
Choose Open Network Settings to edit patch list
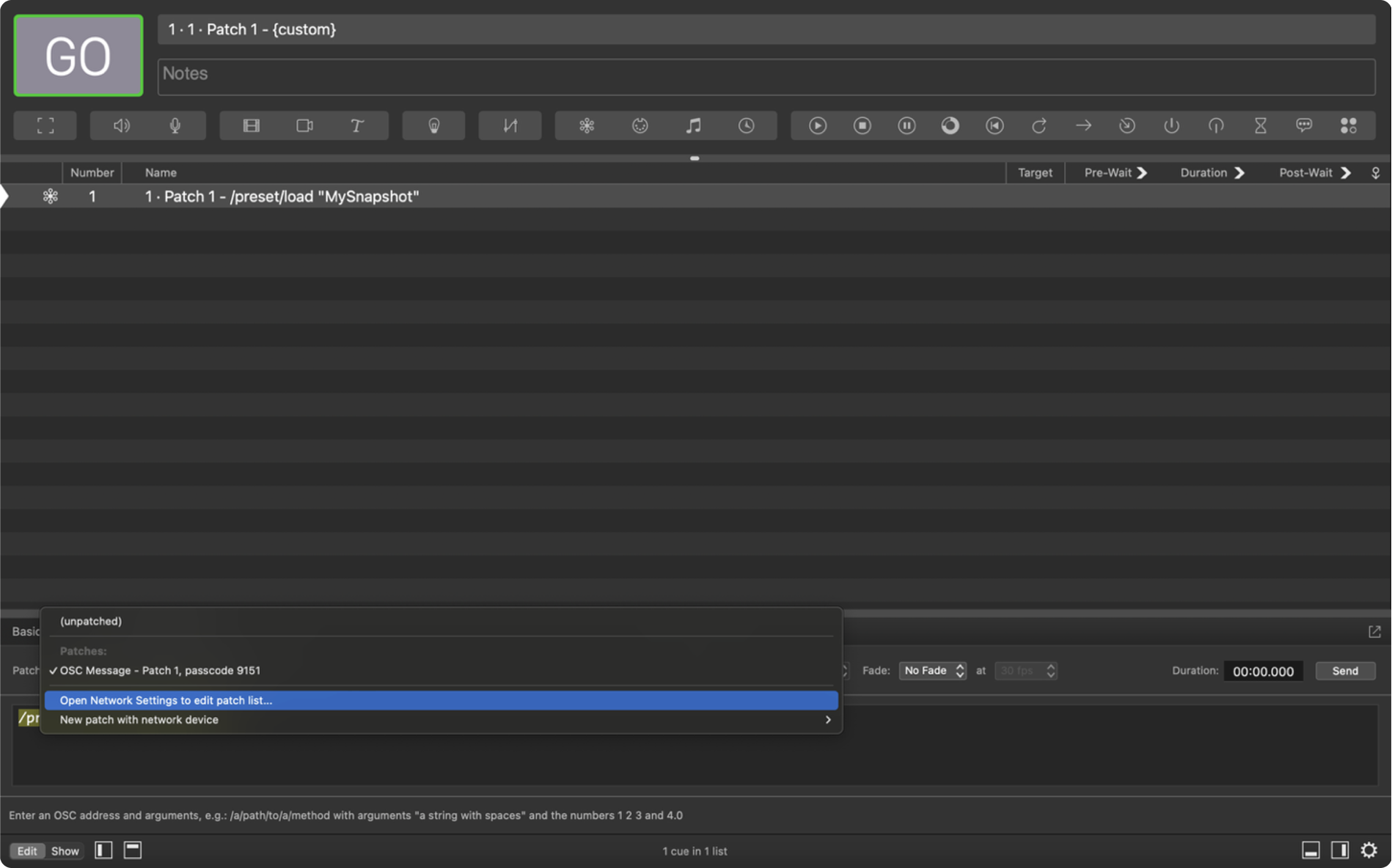[x=440, y=700]
